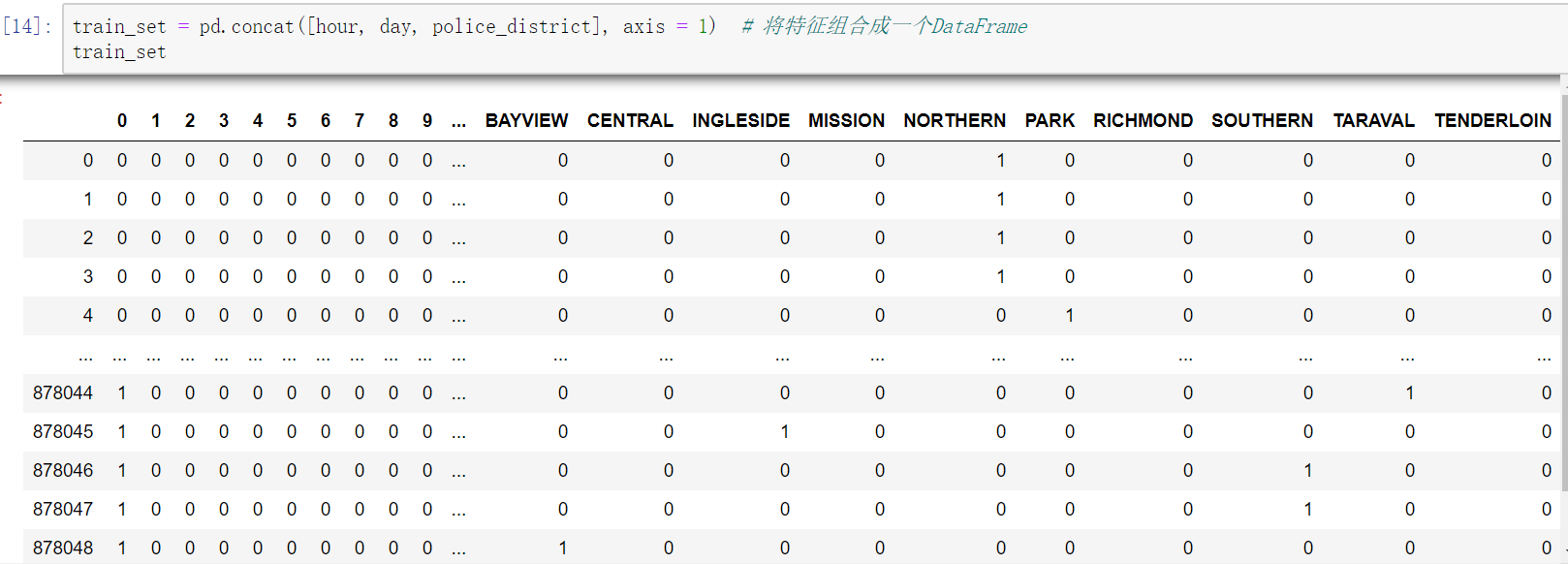Click the INGLESIDE value 1 in row 878045

[785, 431]
